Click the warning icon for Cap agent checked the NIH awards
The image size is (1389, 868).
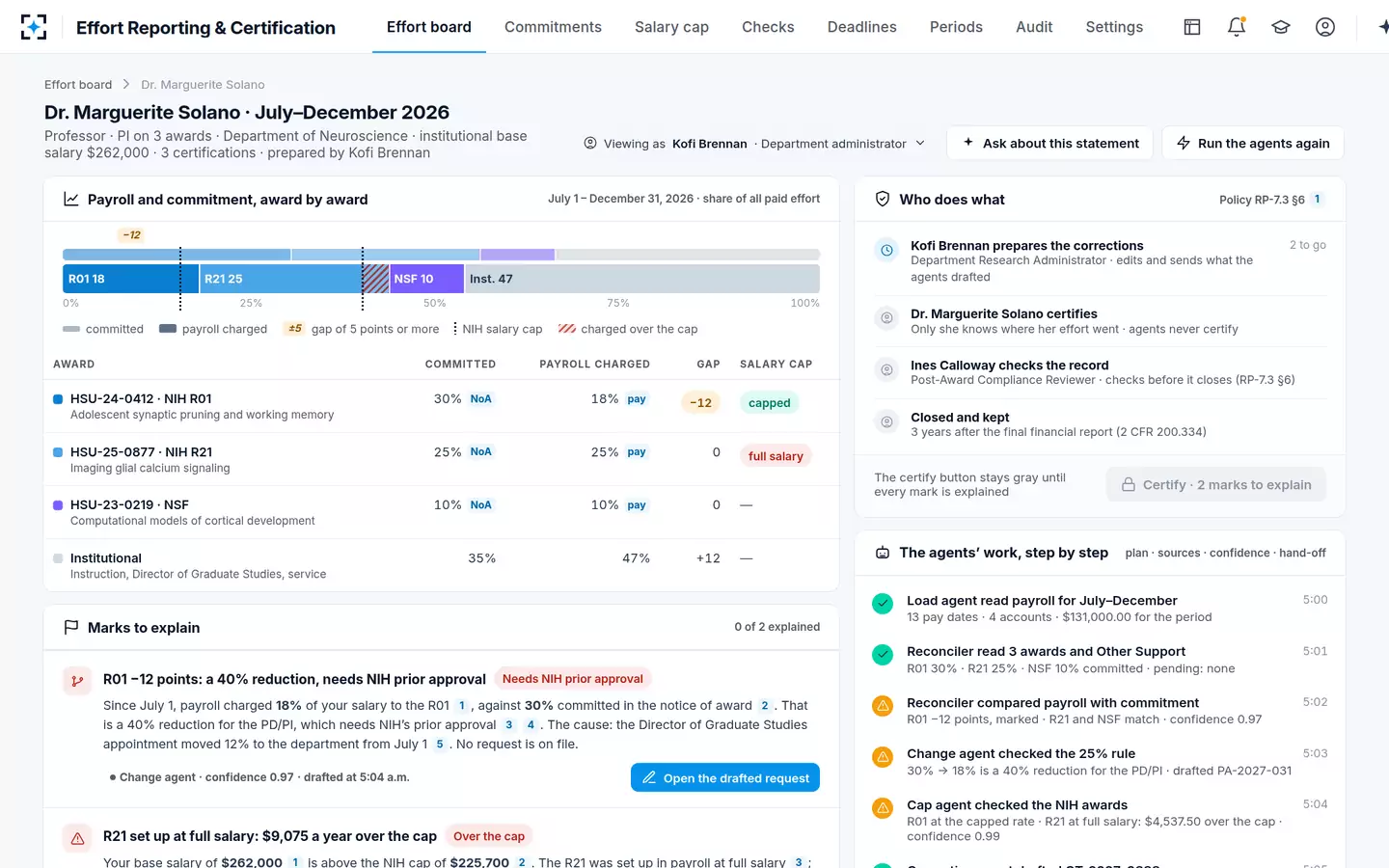883,808
